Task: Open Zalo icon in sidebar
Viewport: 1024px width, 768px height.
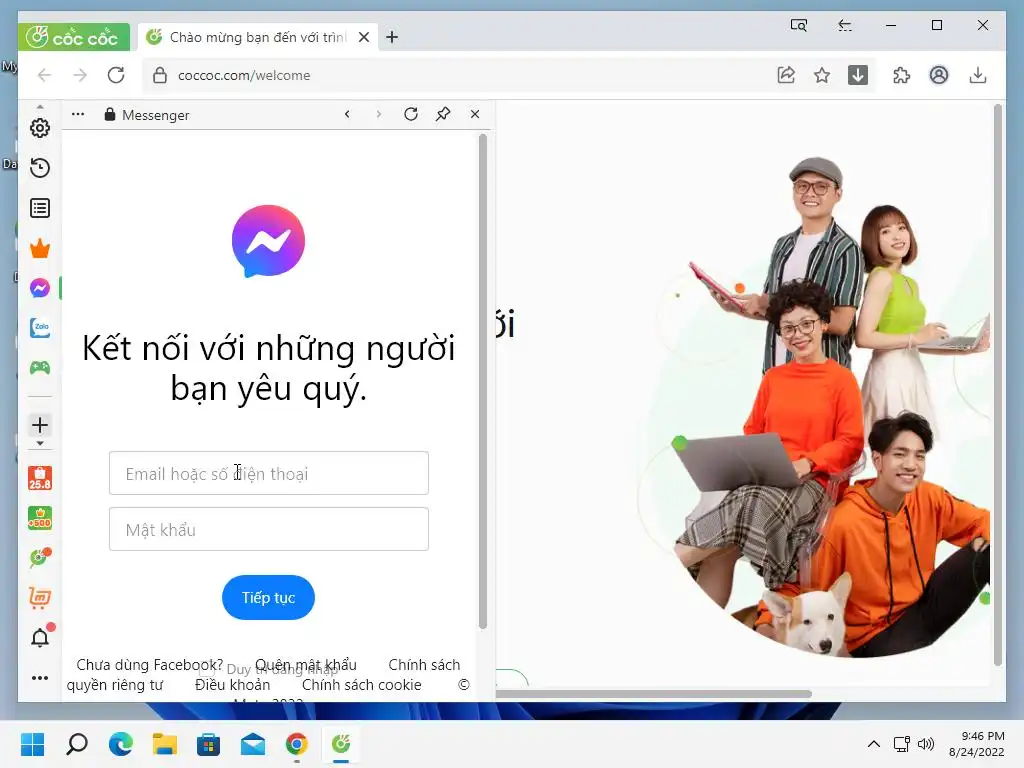Action: [x=40, y=328]
